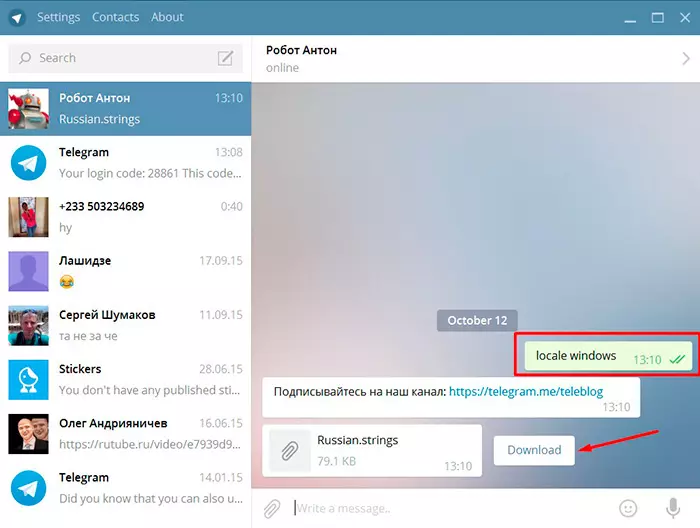This screenshot has width=700, height=528.
Task: Open the emoji picker smiley icon
Action: (628, 508)
